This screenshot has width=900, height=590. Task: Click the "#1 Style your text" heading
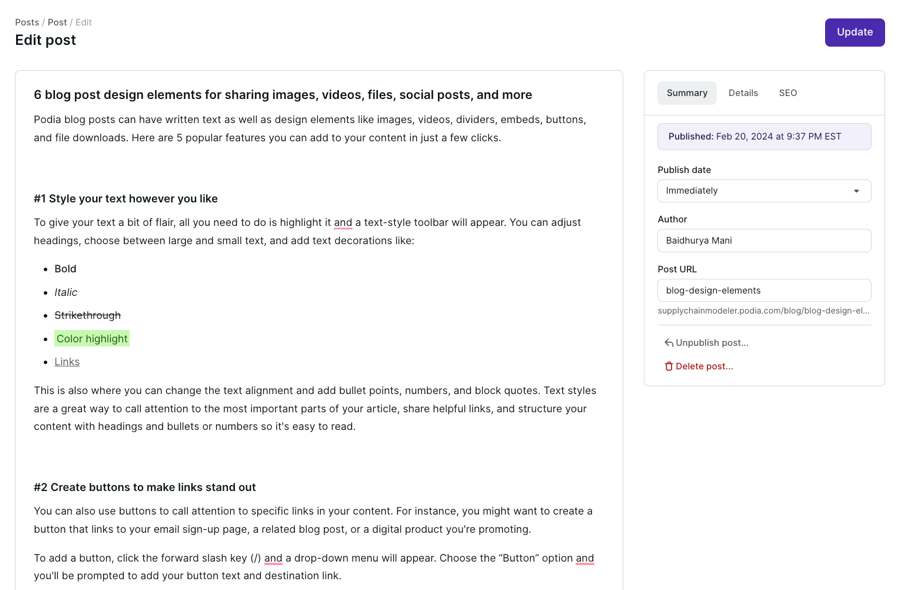(x=126, y=199)
